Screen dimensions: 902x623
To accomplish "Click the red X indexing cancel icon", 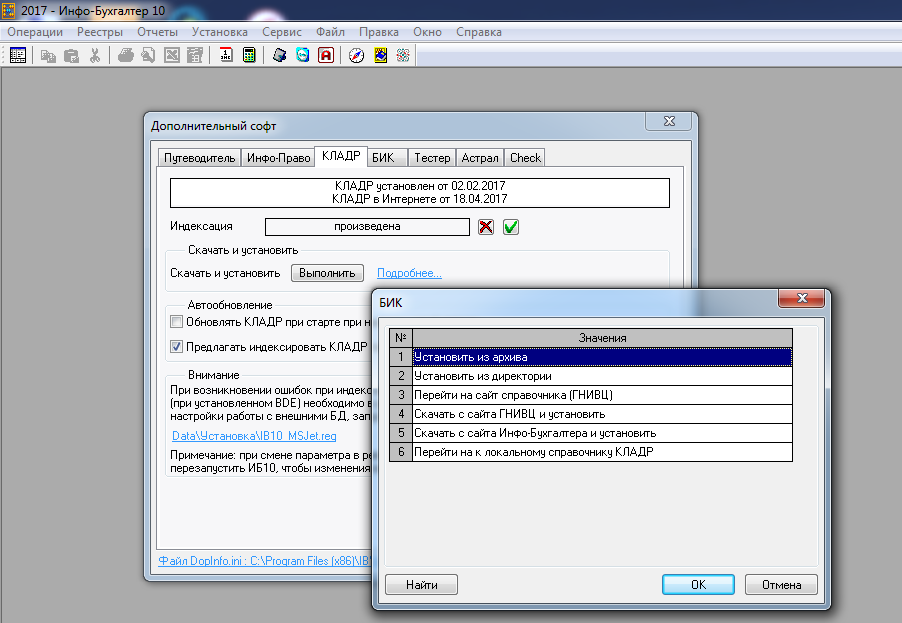I will pyautogui.click(x=486, y=227).
